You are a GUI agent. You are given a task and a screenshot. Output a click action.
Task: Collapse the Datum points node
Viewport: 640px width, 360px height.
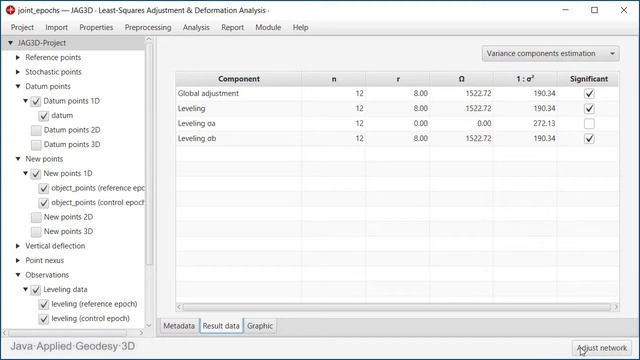coord(18,87)
